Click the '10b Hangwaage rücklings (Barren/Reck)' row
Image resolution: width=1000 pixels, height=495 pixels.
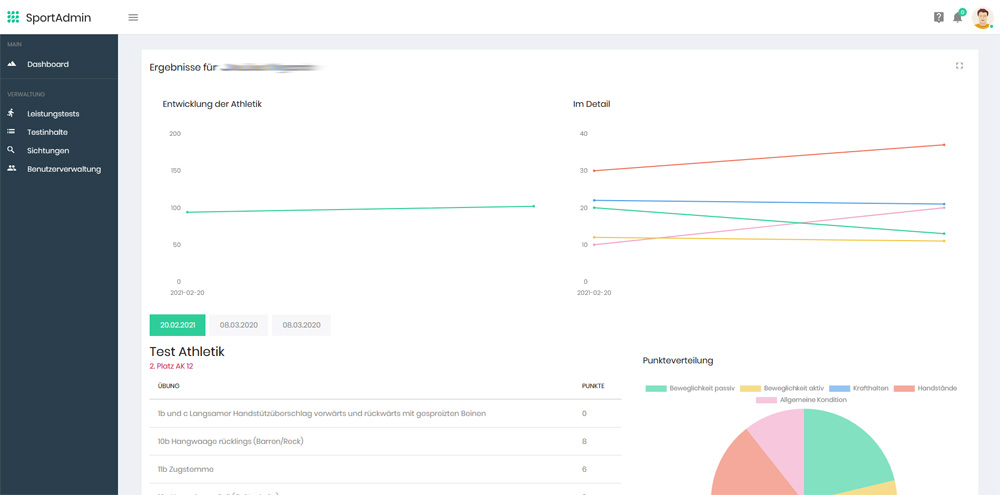pyautogui.click(x=385, y=441)
